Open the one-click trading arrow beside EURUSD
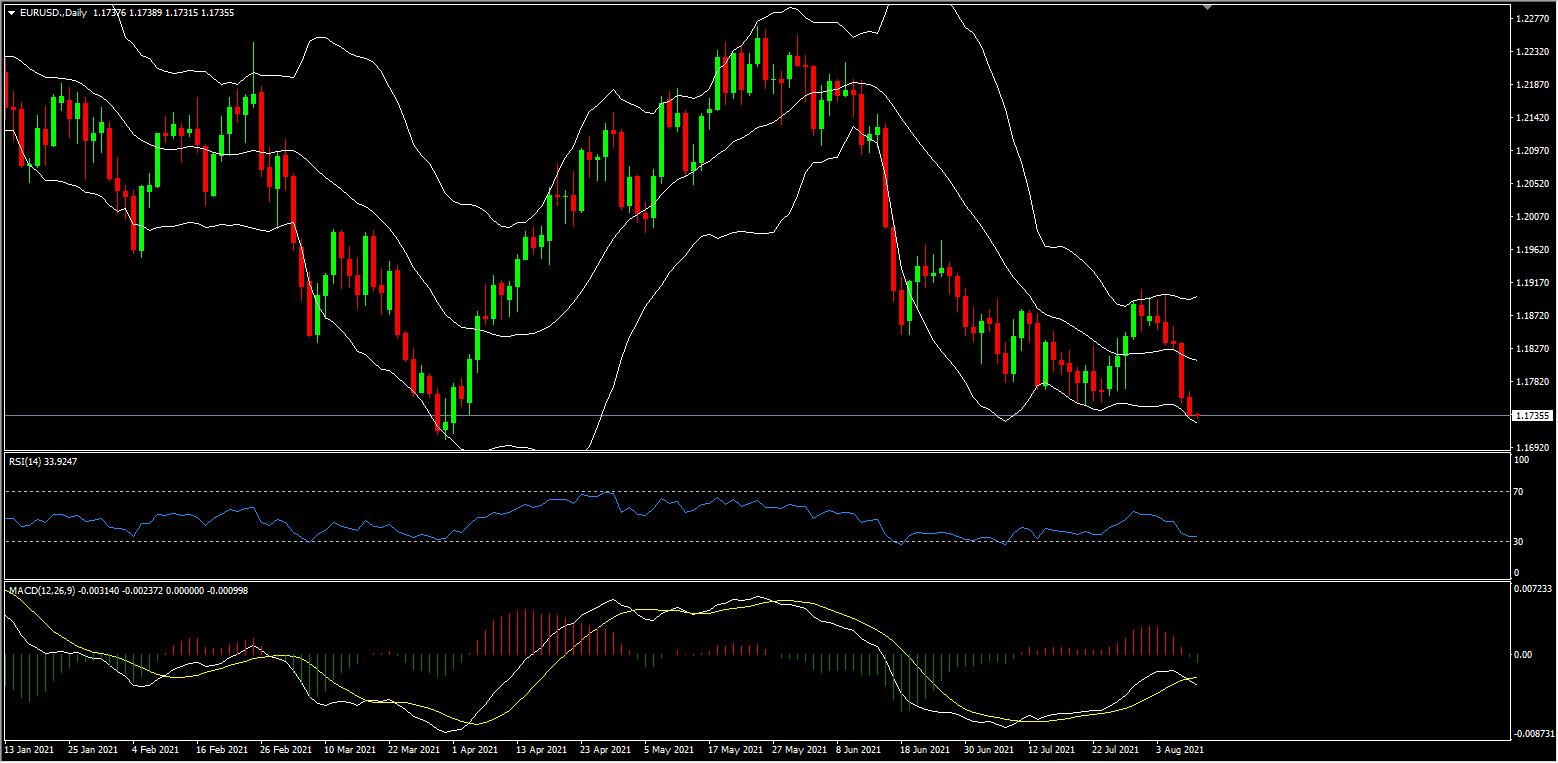 (x=11, y=13)
